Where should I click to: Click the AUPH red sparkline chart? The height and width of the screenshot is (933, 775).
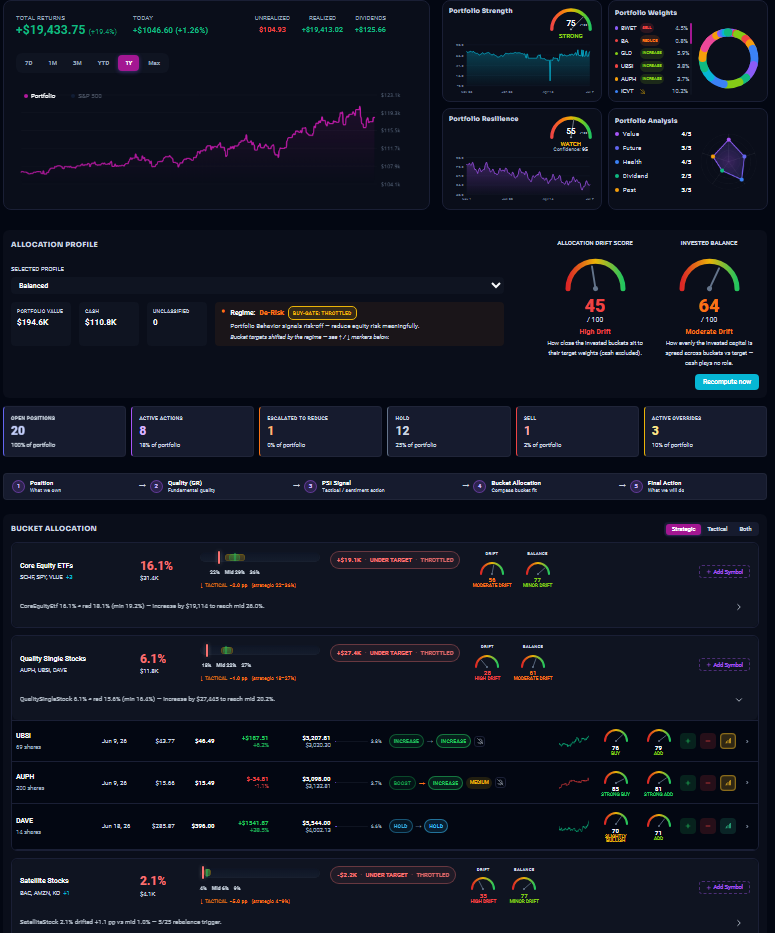pos(574,782)
